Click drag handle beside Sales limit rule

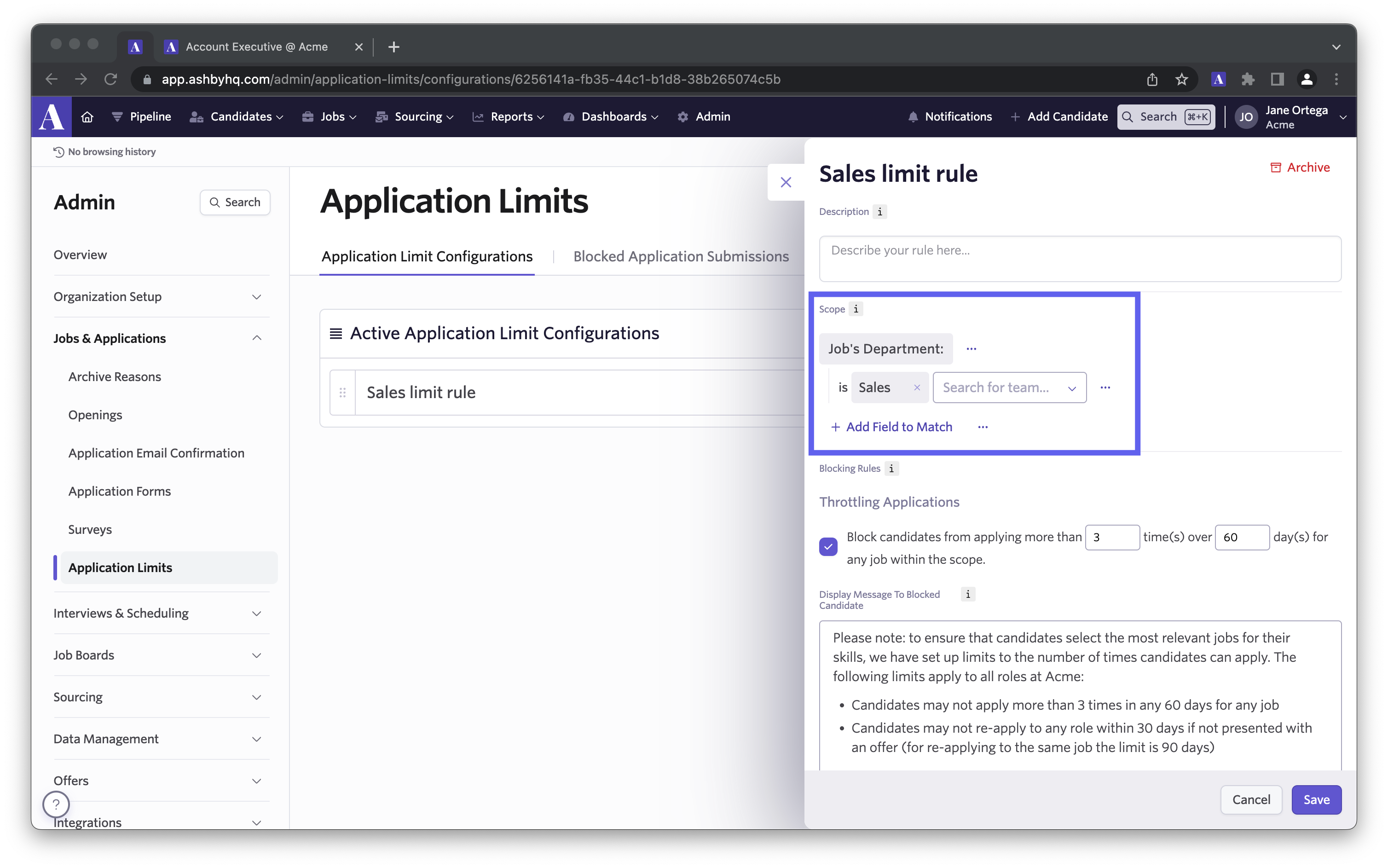pos(343,393)
